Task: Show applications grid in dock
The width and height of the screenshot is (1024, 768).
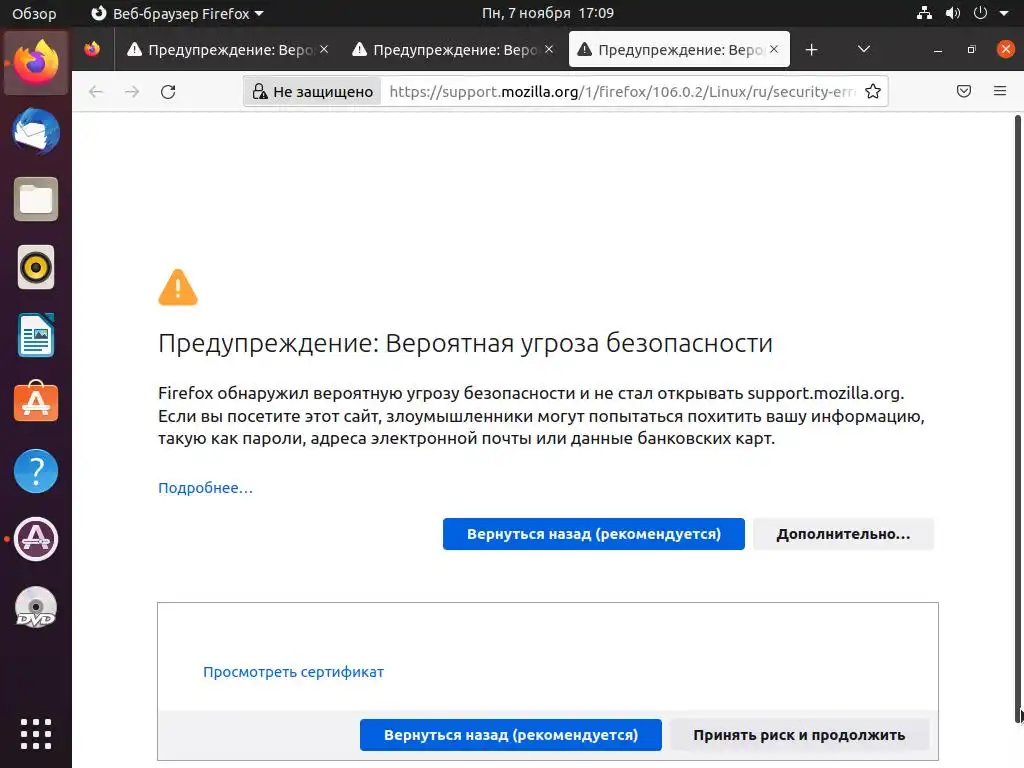Action: [x=36, y=734]
